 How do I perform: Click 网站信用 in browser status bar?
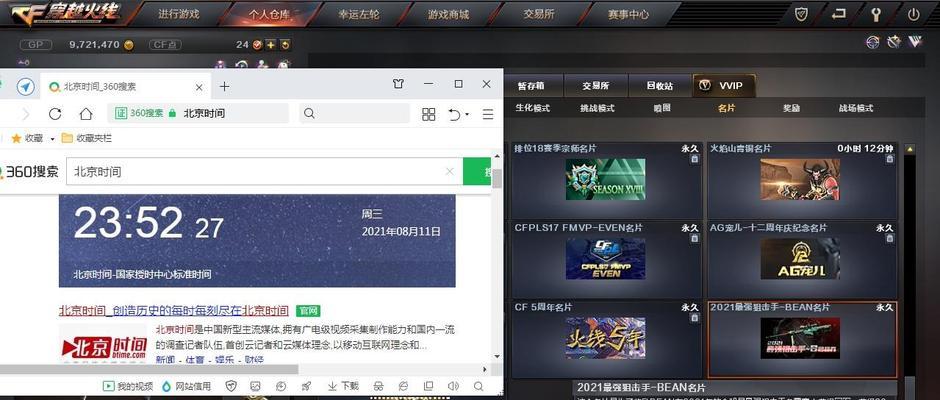tap(186, 386)
